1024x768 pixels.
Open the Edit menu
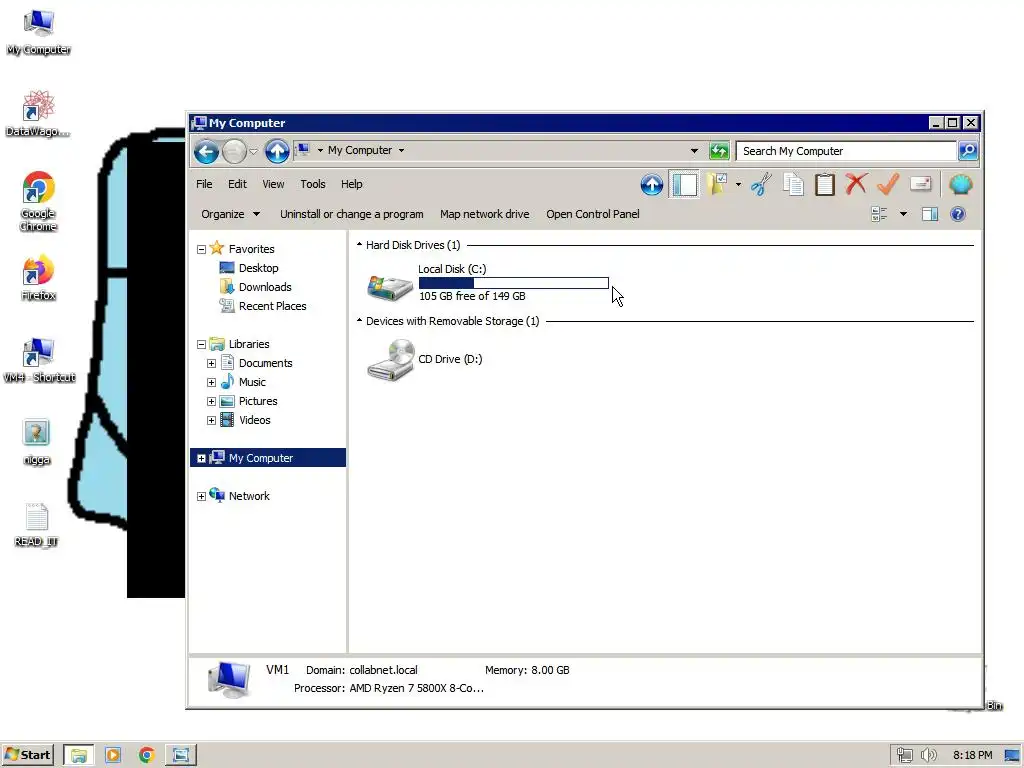point(237,184)
